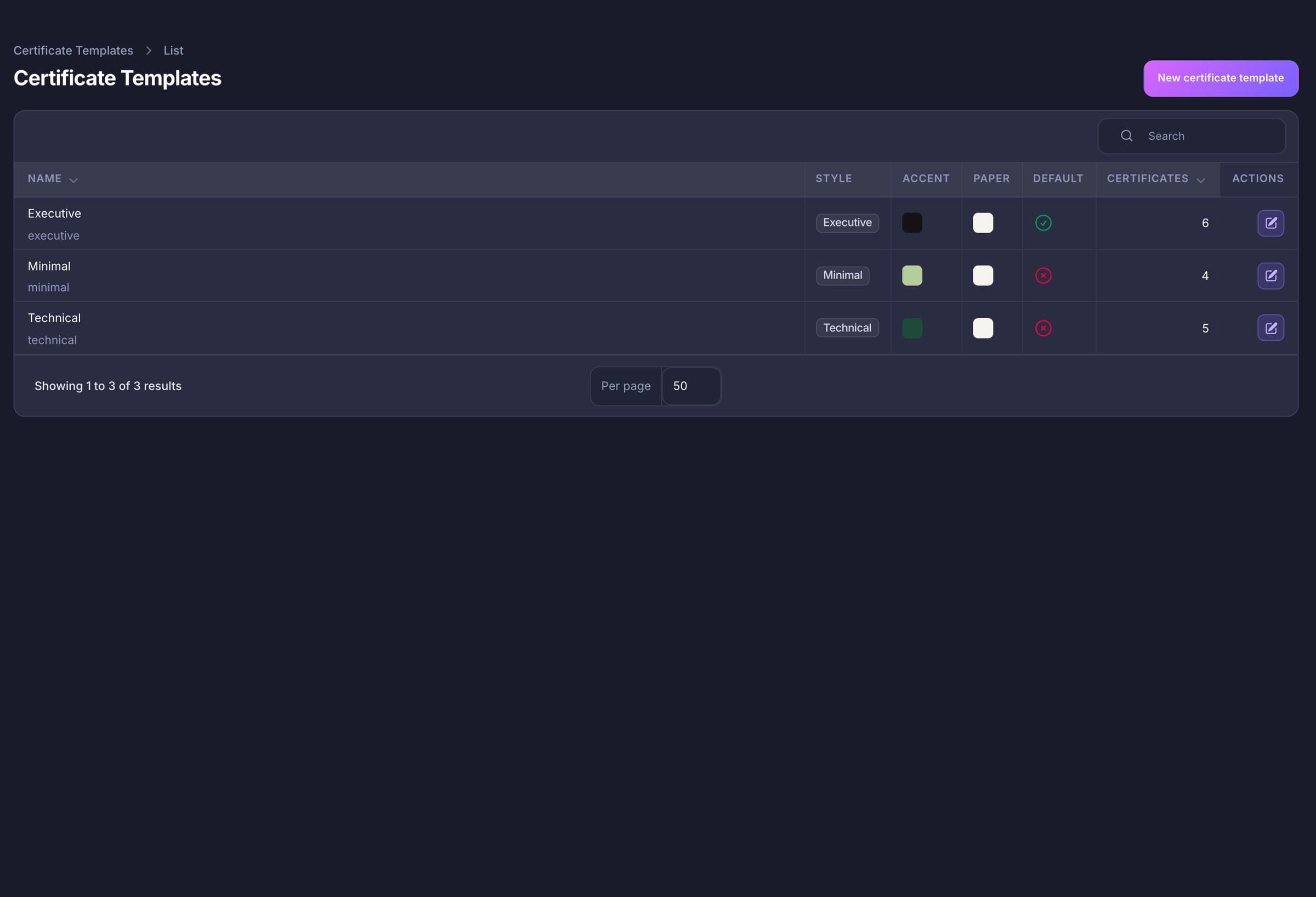The width and height of the screenshot is (1316, 897).
Task: Click the lowercase 'technical' slug text
Action: (52, 340)
